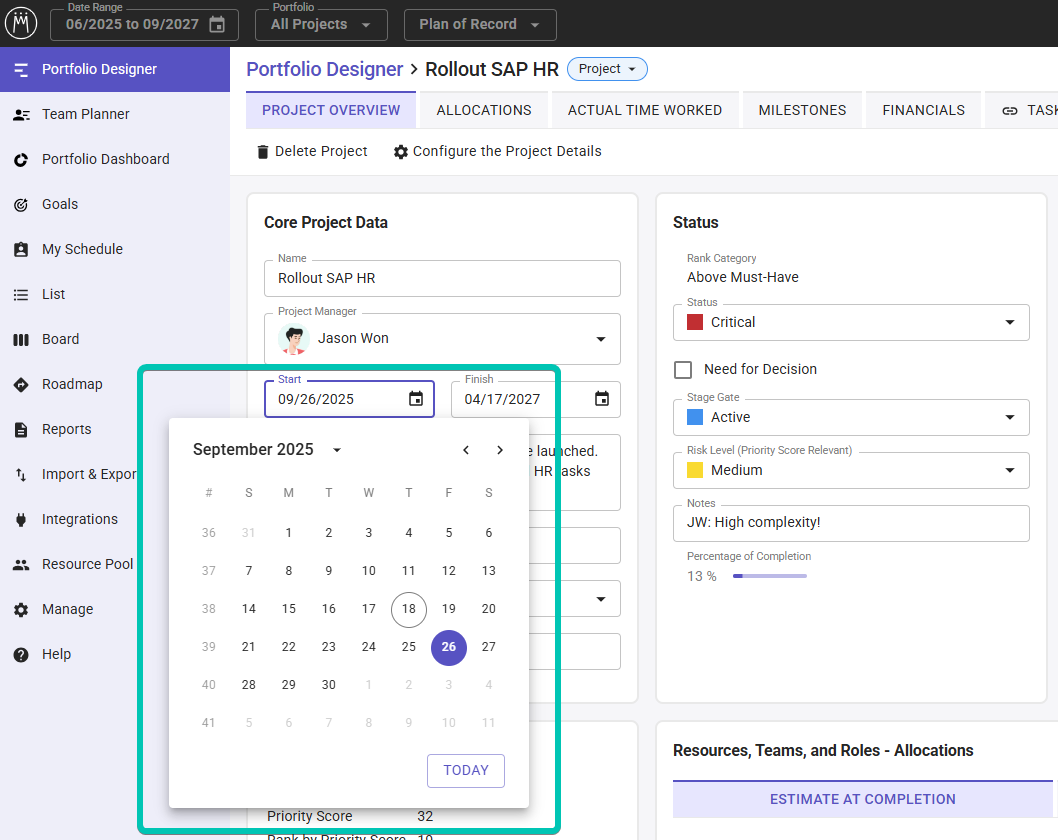
Task: Click the Percentage of Completion progress bar
Action: pyautogui.click(x=769, y=576)
